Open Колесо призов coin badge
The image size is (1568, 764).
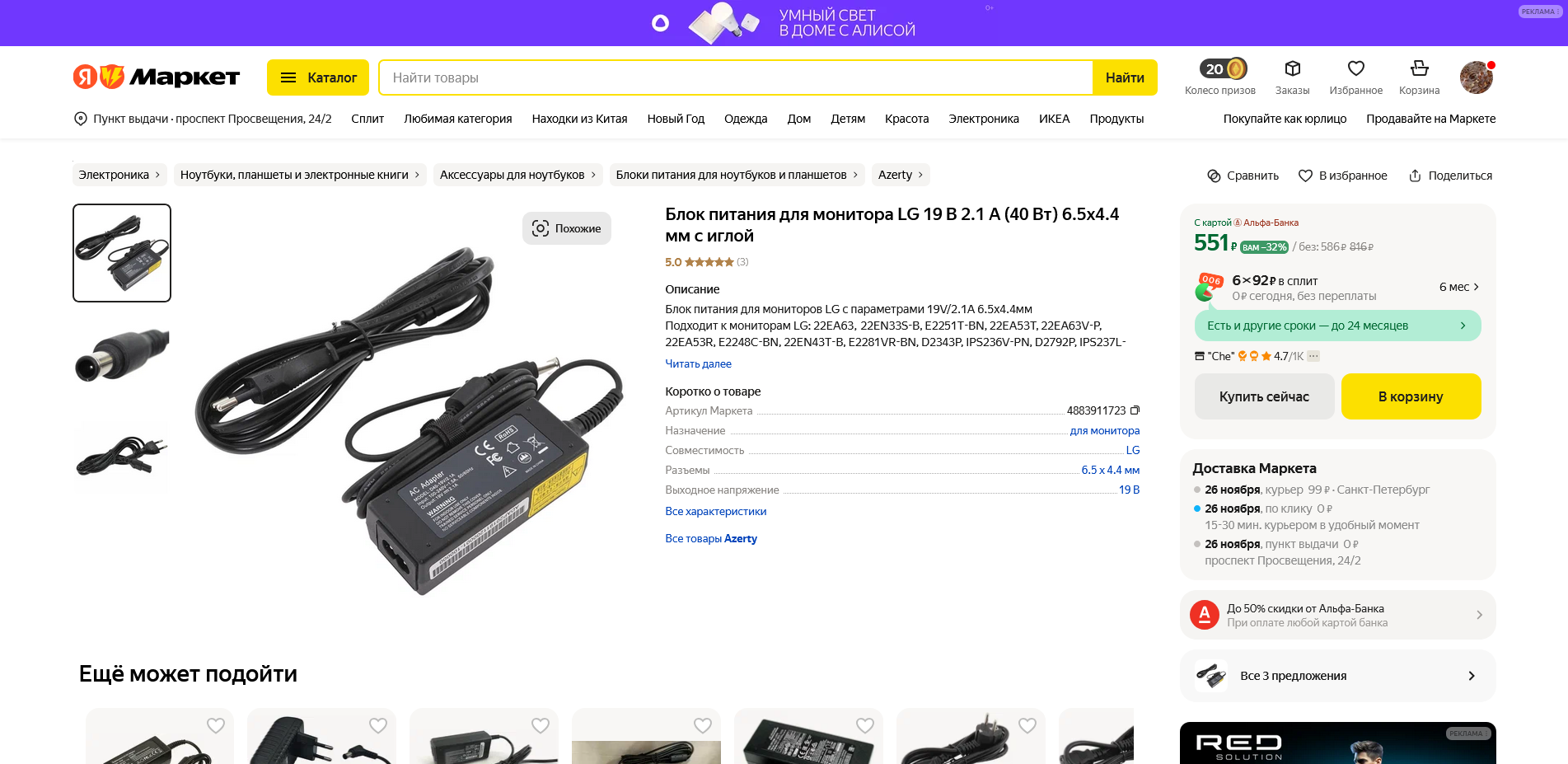coord(1223,69)
